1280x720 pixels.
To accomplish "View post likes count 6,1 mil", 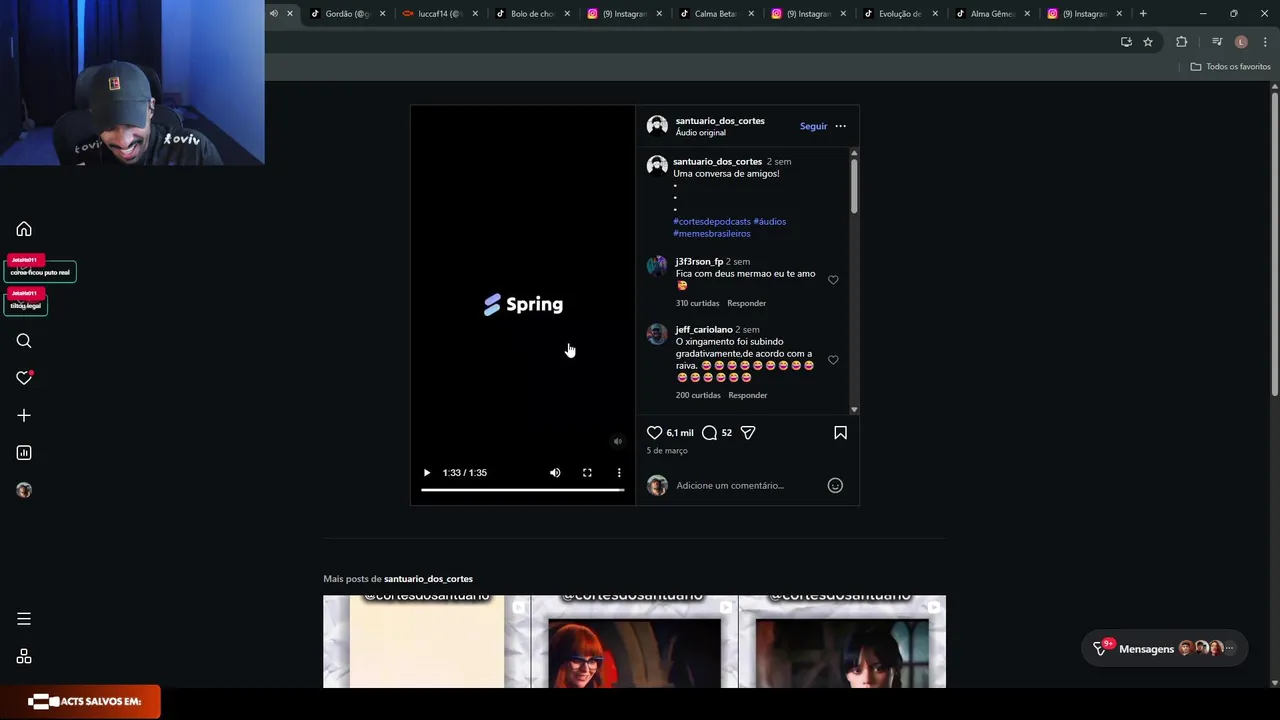I will point(680,433).
